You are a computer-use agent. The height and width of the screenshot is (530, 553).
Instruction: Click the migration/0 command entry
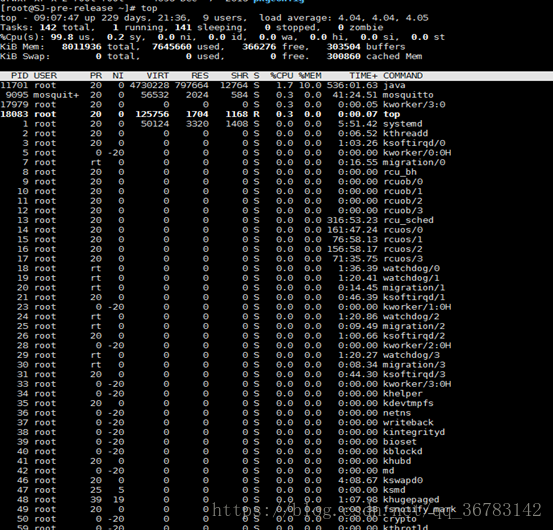[x=414, y=163]
